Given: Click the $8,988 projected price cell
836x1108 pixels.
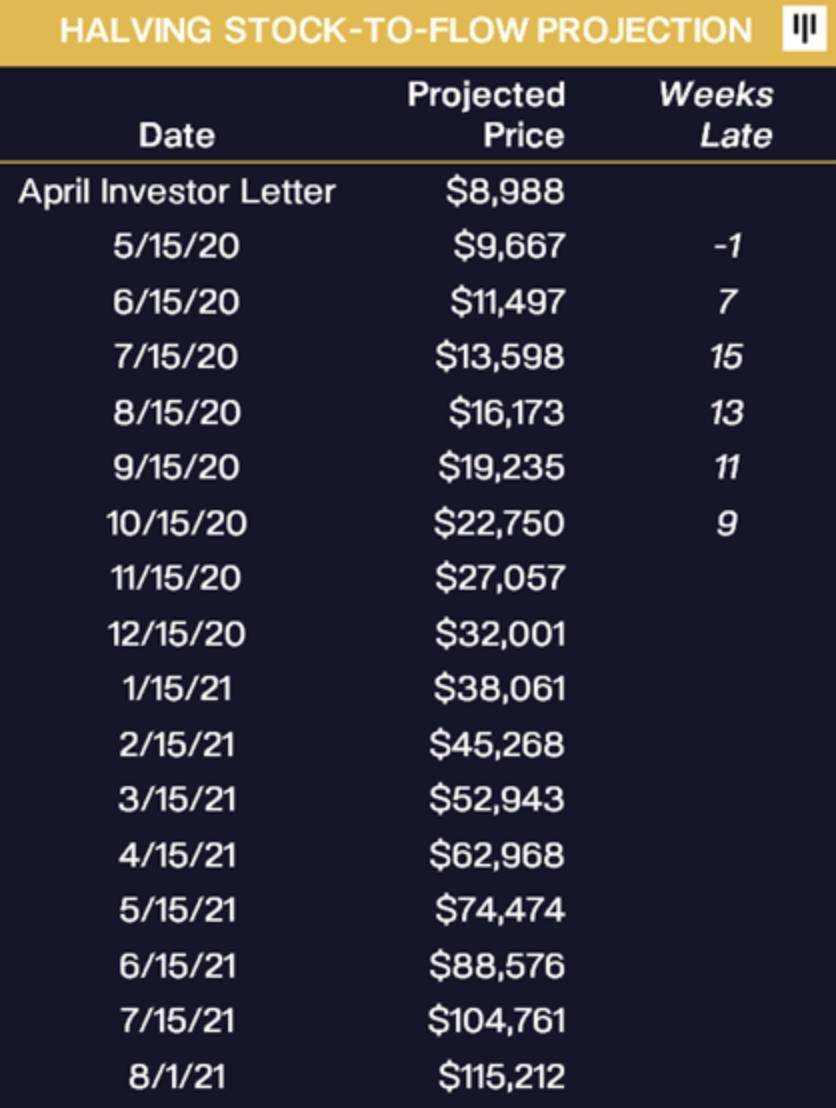Looking at the screenshot, I should [504, 192].
